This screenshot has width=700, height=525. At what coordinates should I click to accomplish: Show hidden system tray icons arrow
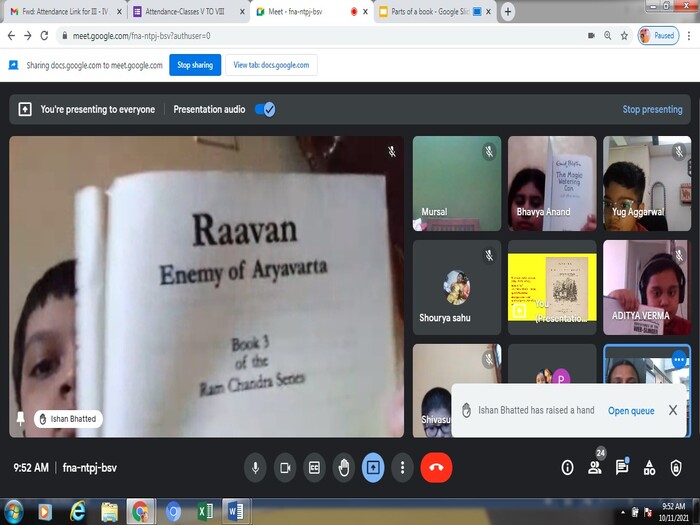point(623,512)
